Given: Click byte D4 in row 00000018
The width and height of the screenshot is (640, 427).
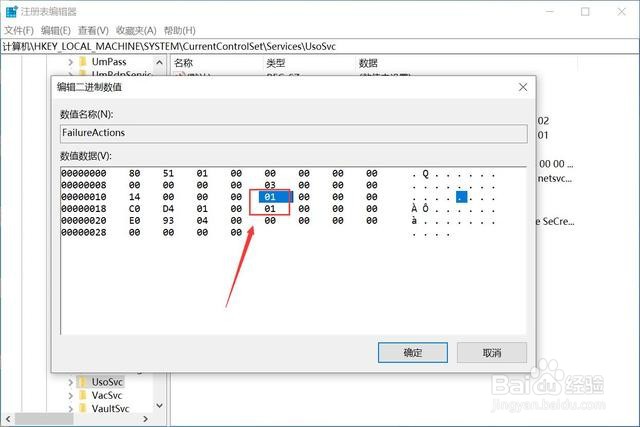Looking at the screenshot, I should click(x=168, y=209).
